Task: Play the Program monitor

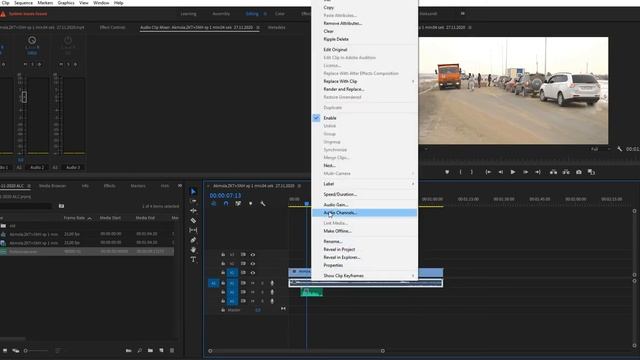Action: point(513,172)
